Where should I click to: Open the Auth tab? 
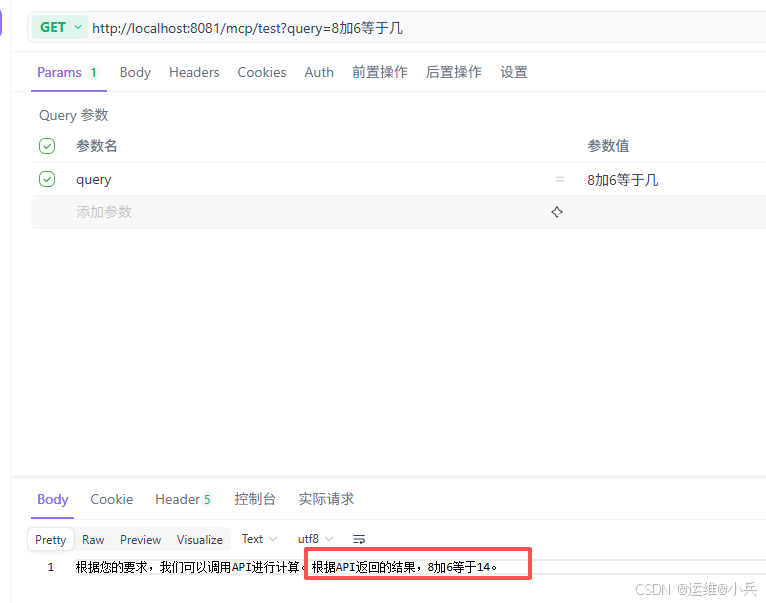[319, 72]
